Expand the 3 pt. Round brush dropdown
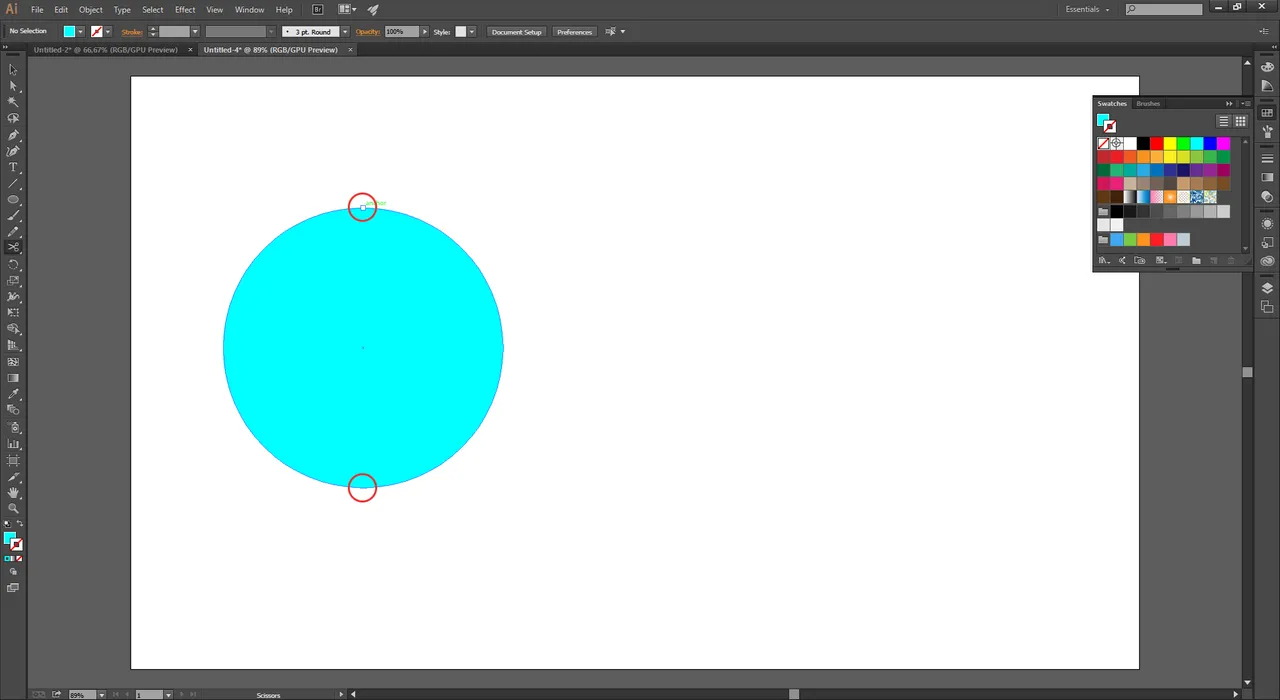The image size is (1280, 700). 345,32
